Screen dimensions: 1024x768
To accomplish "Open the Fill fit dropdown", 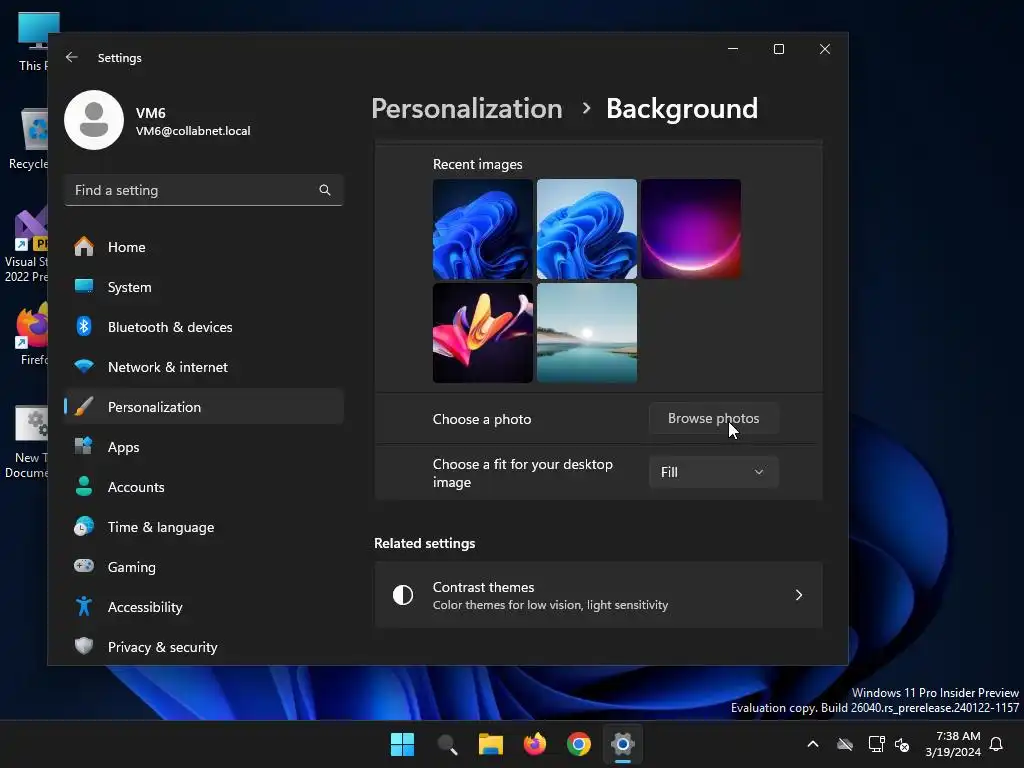I will click(x=713, y=472).
